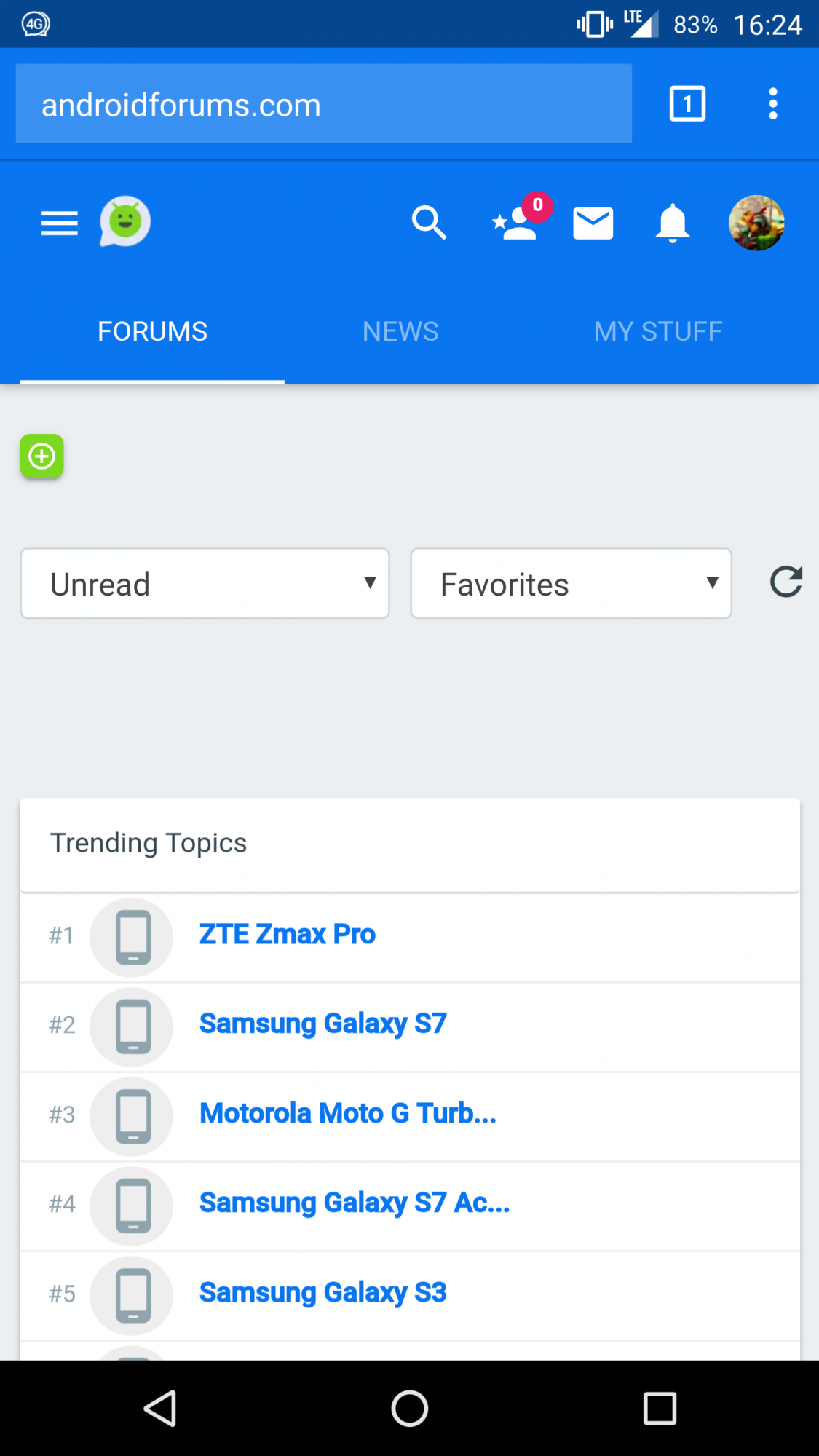Select the FORUMS tab
This screenshot has width=819, height=1456.
click(x=152, y=332)
